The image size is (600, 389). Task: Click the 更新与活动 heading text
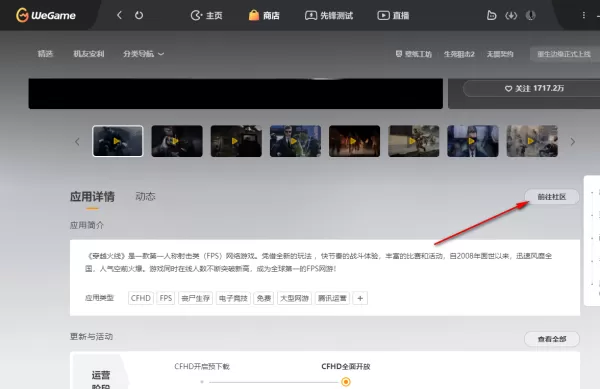pyautogui.click(x=91, y=337)
